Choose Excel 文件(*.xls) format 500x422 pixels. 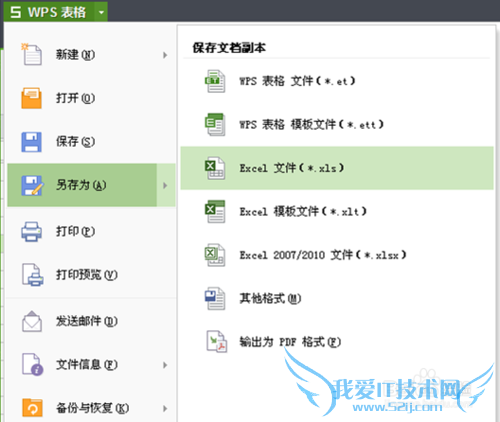(337, 168)
